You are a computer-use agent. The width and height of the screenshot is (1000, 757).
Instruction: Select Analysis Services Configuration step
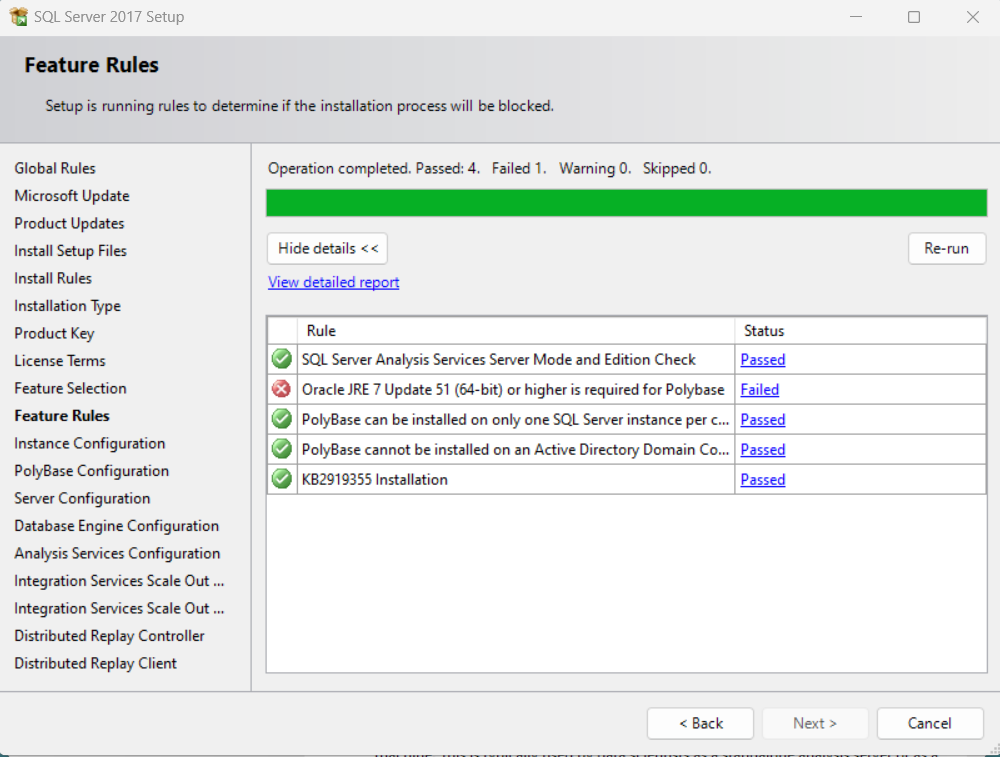pyautogui.click(x=117, y=553)
